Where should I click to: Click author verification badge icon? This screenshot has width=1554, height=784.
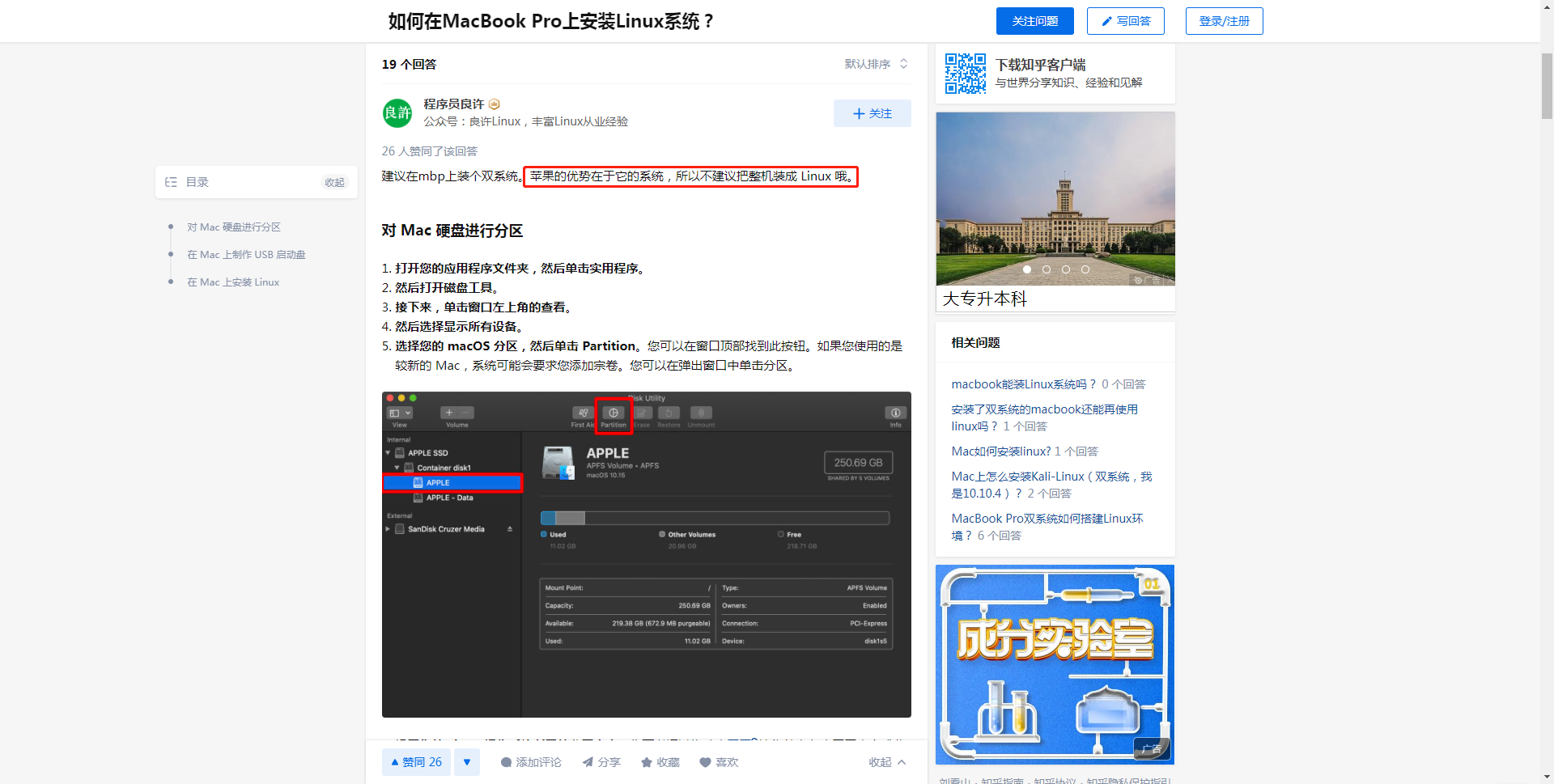[495, 104]
